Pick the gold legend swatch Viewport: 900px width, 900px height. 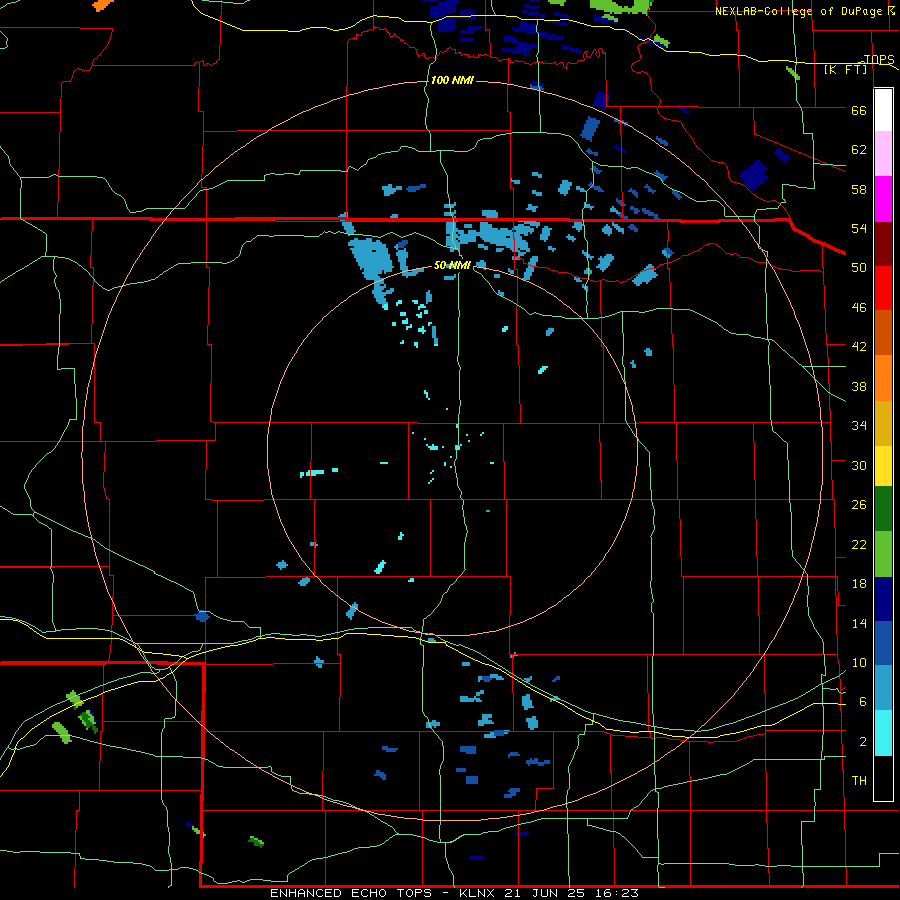click(883, 423)
